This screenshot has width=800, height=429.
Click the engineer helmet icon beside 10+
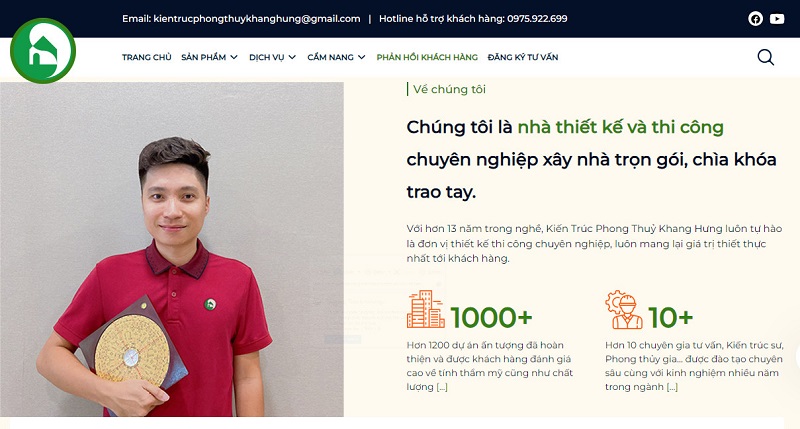click(624, 309)
